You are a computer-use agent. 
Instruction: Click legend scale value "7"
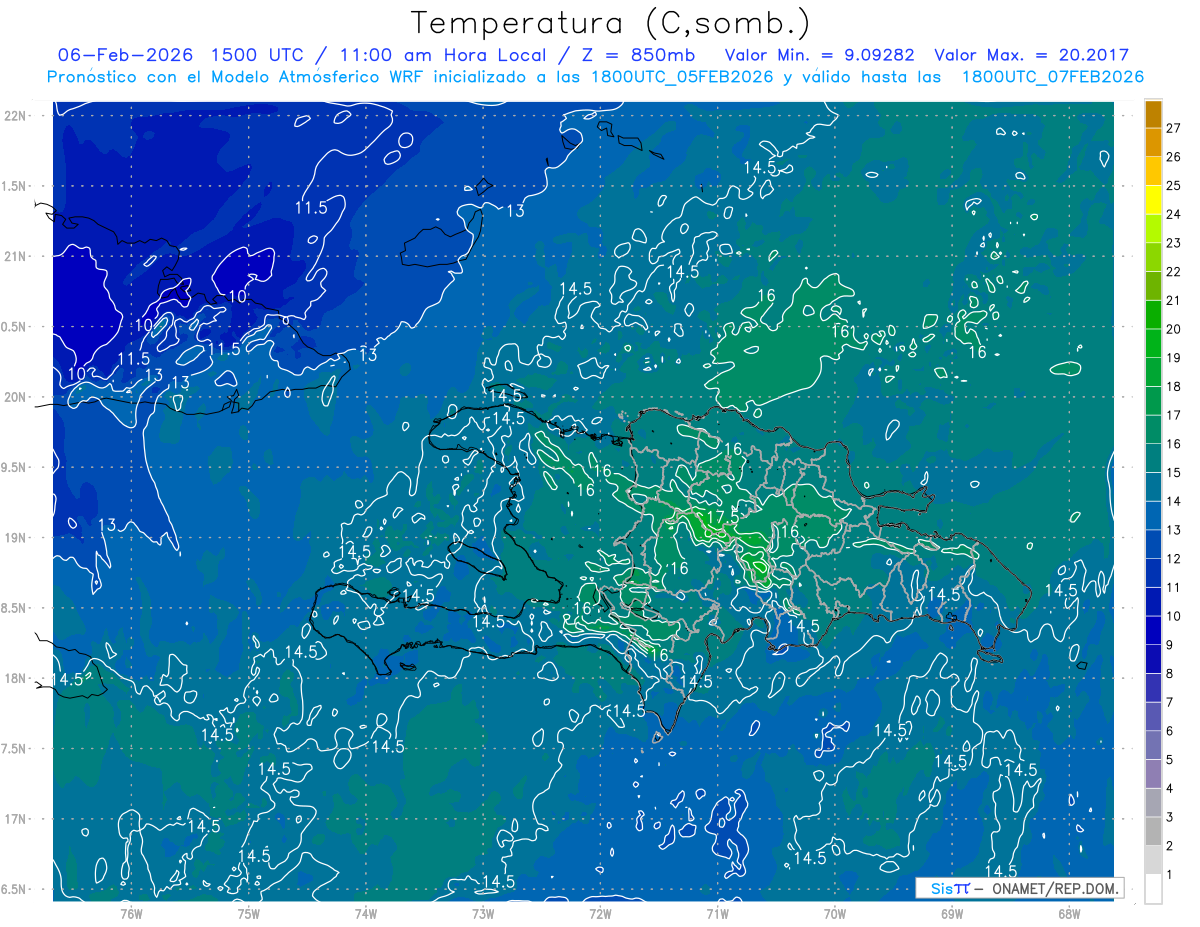(x=1170, y=702)
